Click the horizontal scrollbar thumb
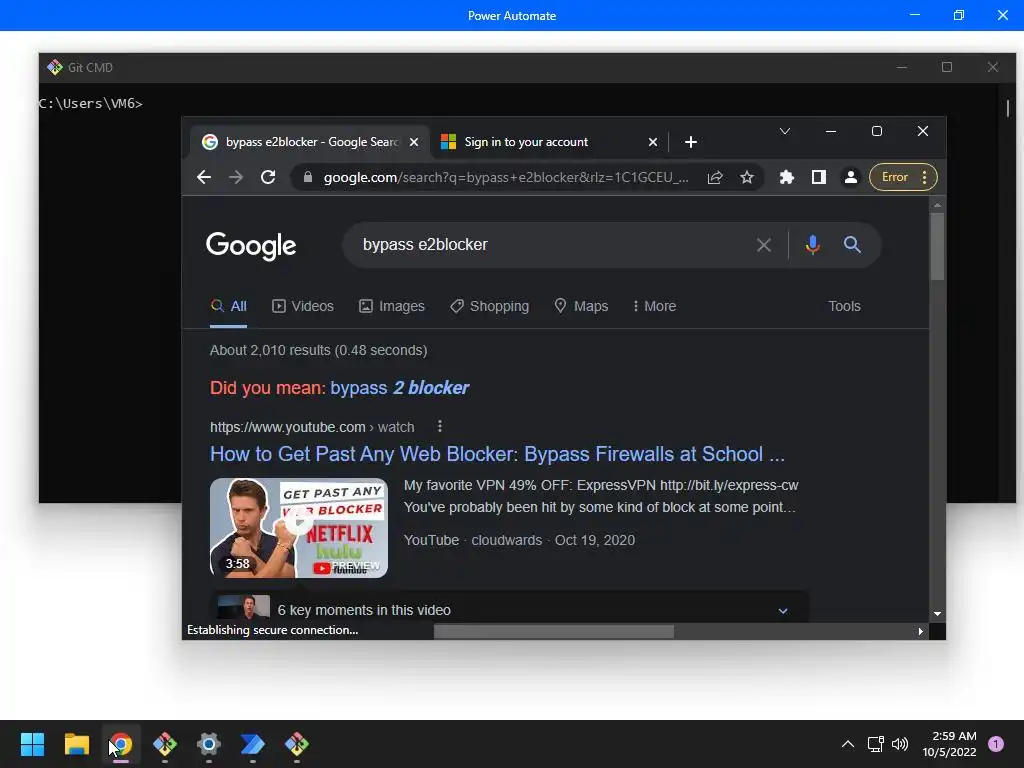1024x768 pixels. click(x=554, y=632)
